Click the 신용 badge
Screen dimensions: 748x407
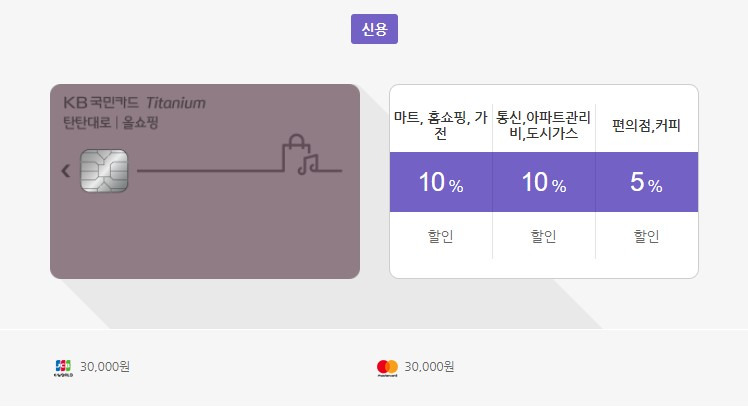(x=374, y=29)
